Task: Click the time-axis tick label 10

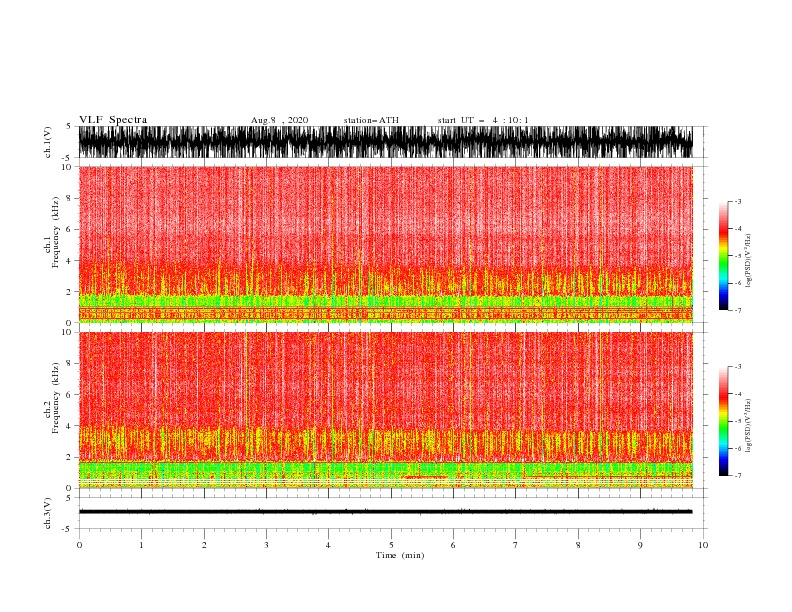Action: point(703,545)
